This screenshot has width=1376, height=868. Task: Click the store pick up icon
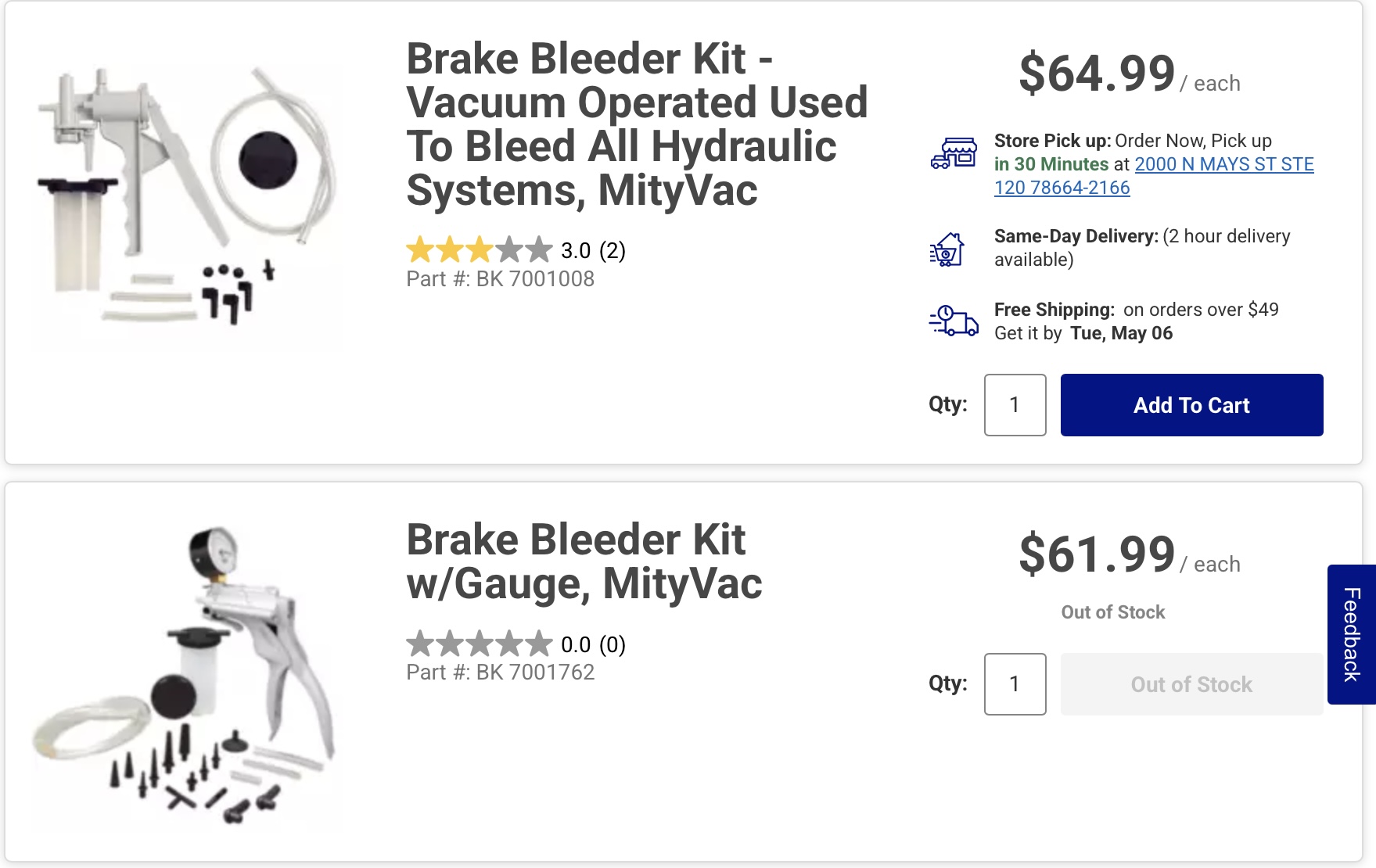tap(954, 153)
